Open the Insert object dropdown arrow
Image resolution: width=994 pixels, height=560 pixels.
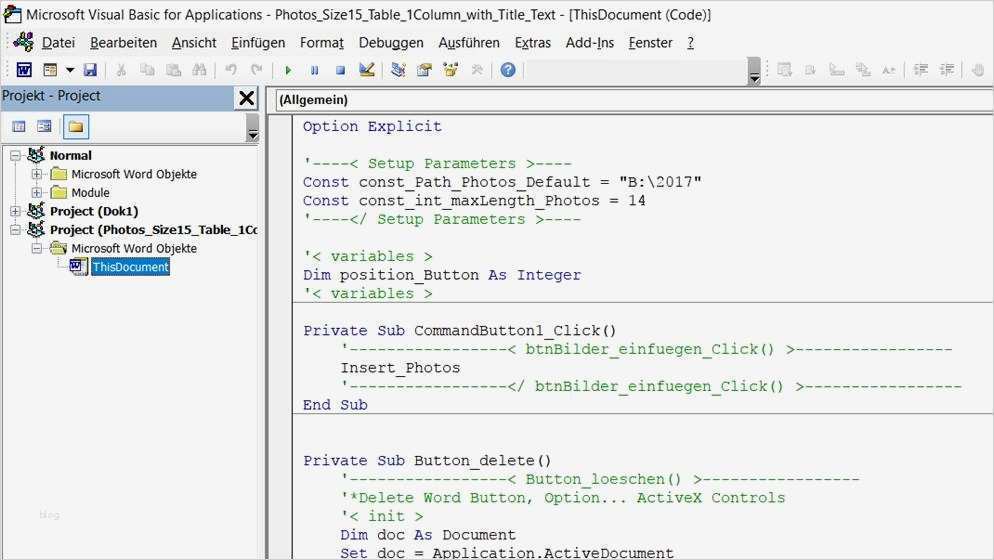70,70
